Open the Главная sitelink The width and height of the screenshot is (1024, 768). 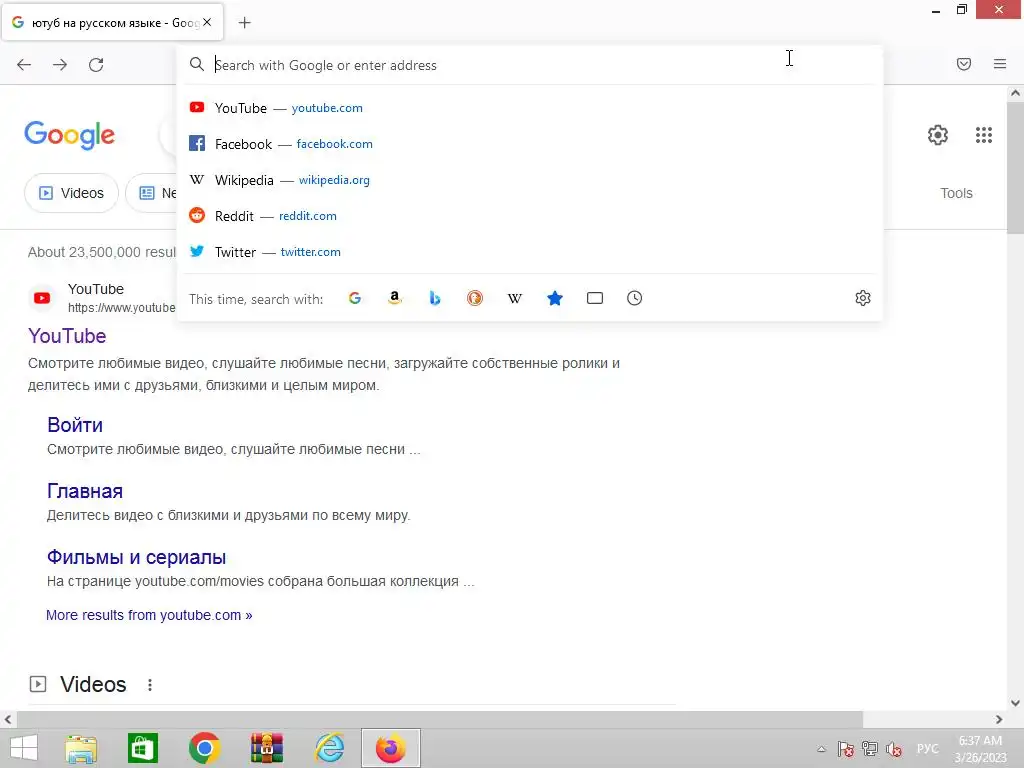point(85,491)
